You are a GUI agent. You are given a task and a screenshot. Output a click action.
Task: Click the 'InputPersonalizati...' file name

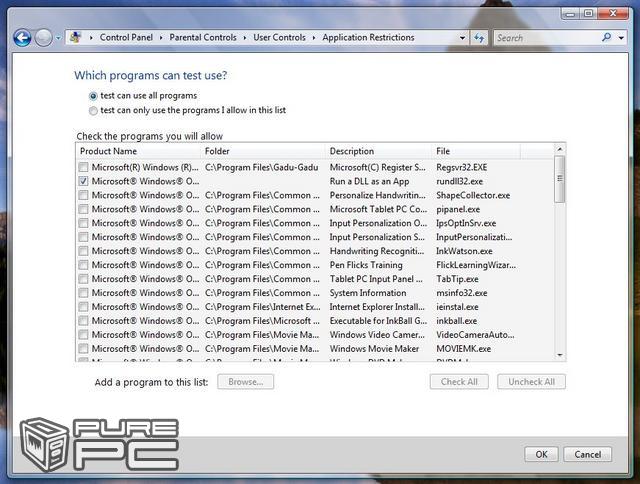coord(474,237)
